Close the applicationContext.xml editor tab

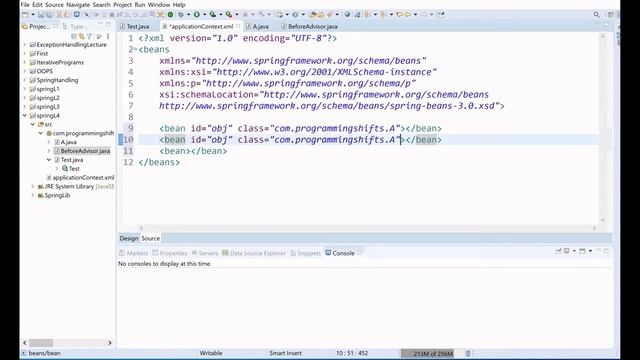(238, 27)
